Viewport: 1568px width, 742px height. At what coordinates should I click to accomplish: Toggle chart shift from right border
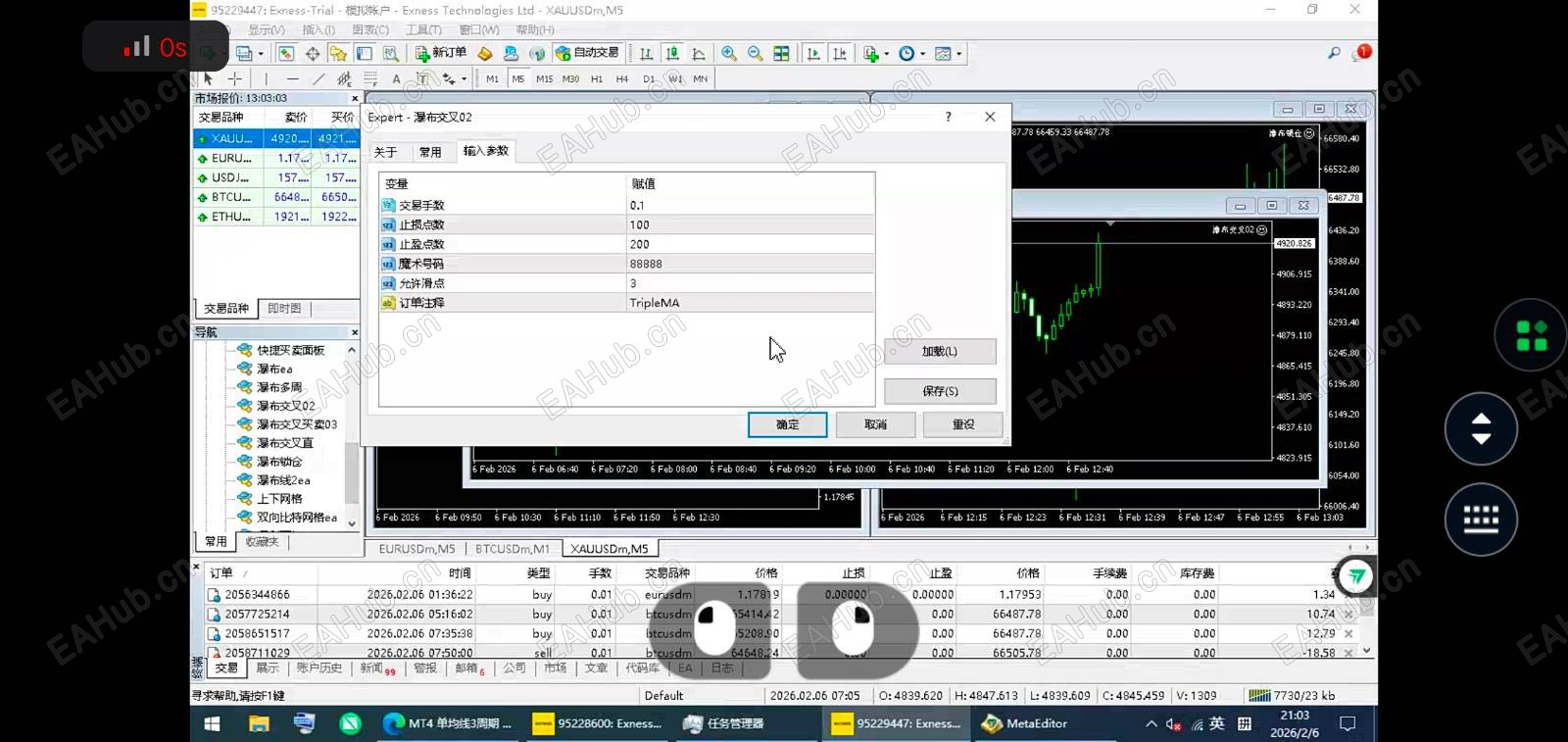coord(840,54)
